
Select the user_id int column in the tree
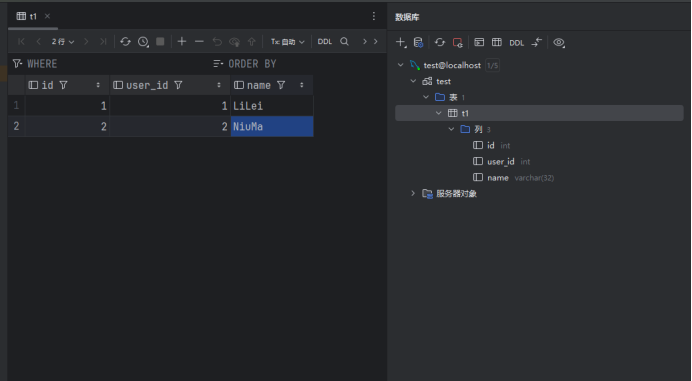[501, 162]
